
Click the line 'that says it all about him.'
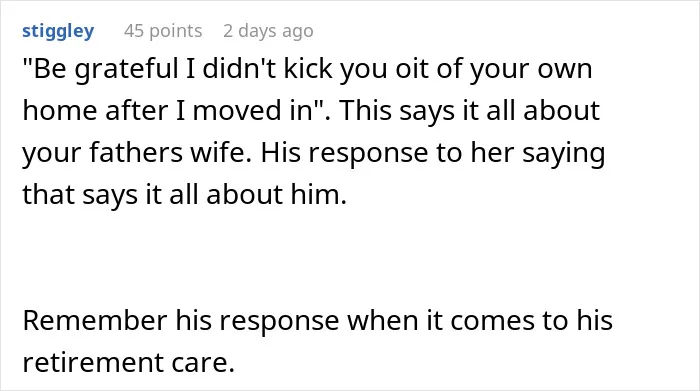(x=184, y=195)
